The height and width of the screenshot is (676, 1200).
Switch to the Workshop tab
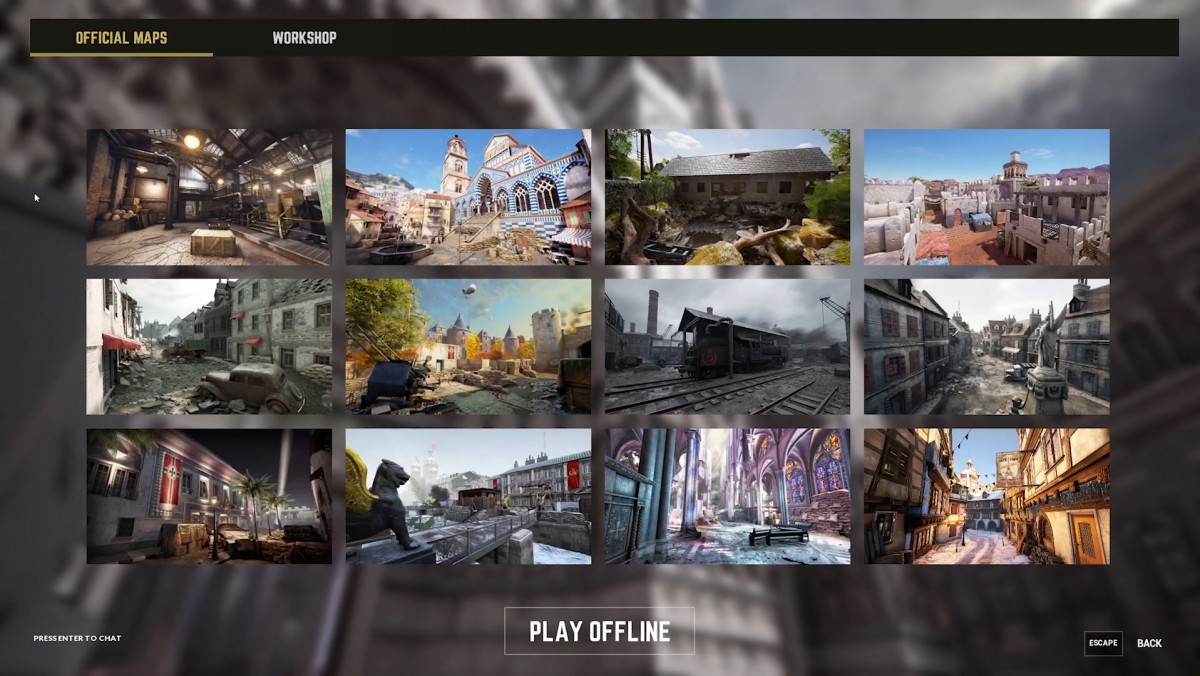coord(304,38)
